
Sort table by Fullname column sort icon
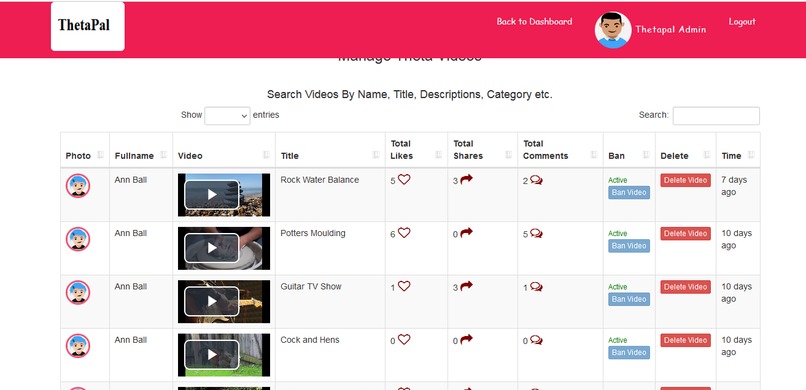point(163,155)
